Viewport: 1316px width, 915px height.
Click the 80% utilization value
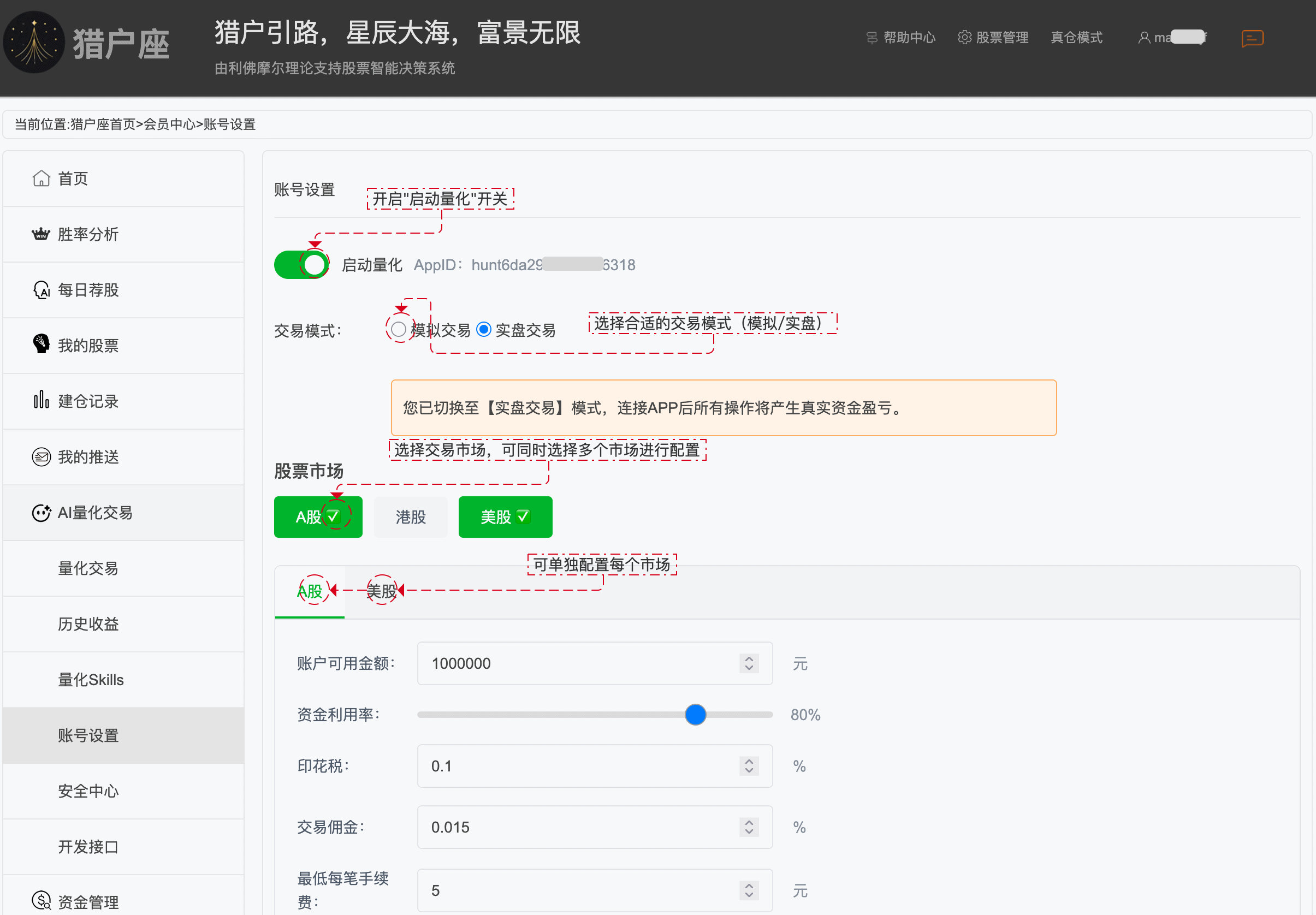tap(805, 715)
